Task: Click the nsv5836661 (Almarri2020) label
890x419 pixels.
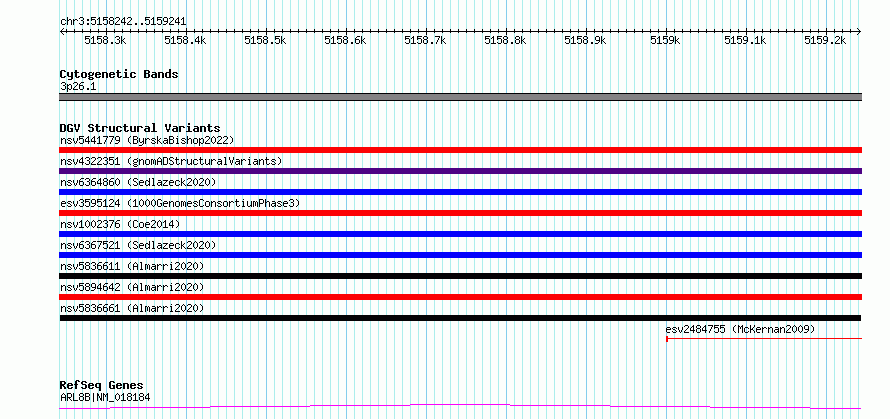Action: (x=132, y=308)
